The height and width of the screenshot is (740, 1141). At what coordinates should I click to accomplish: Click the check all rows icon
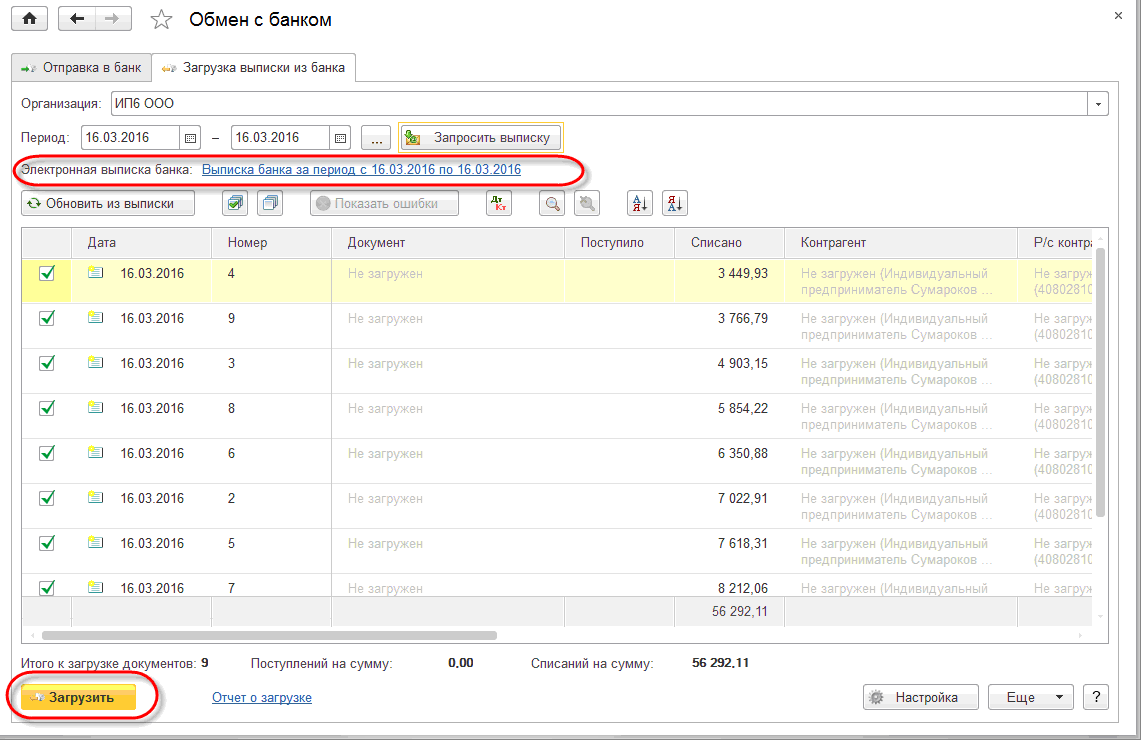235,203
